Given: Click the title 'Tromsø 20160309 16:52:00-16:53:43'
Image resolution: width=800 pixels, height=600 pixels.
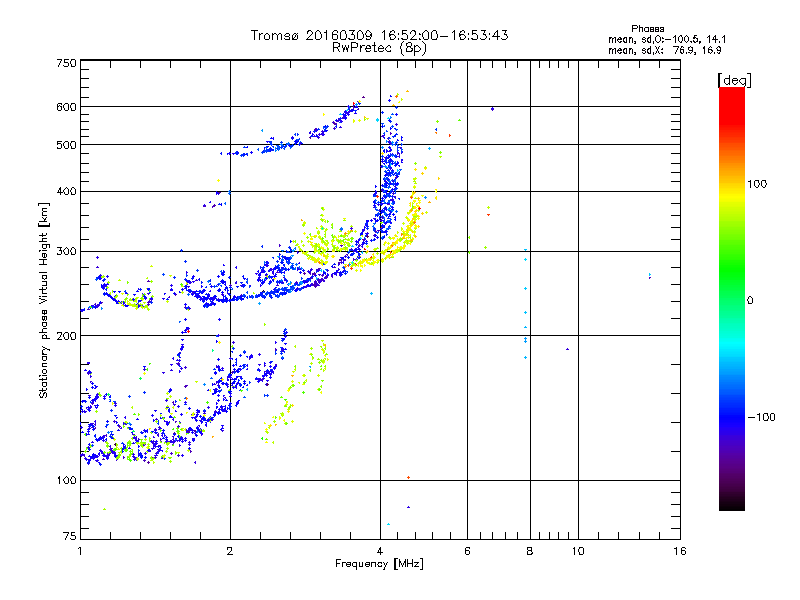Looking at the screenshot, I should tap(379, 35).
